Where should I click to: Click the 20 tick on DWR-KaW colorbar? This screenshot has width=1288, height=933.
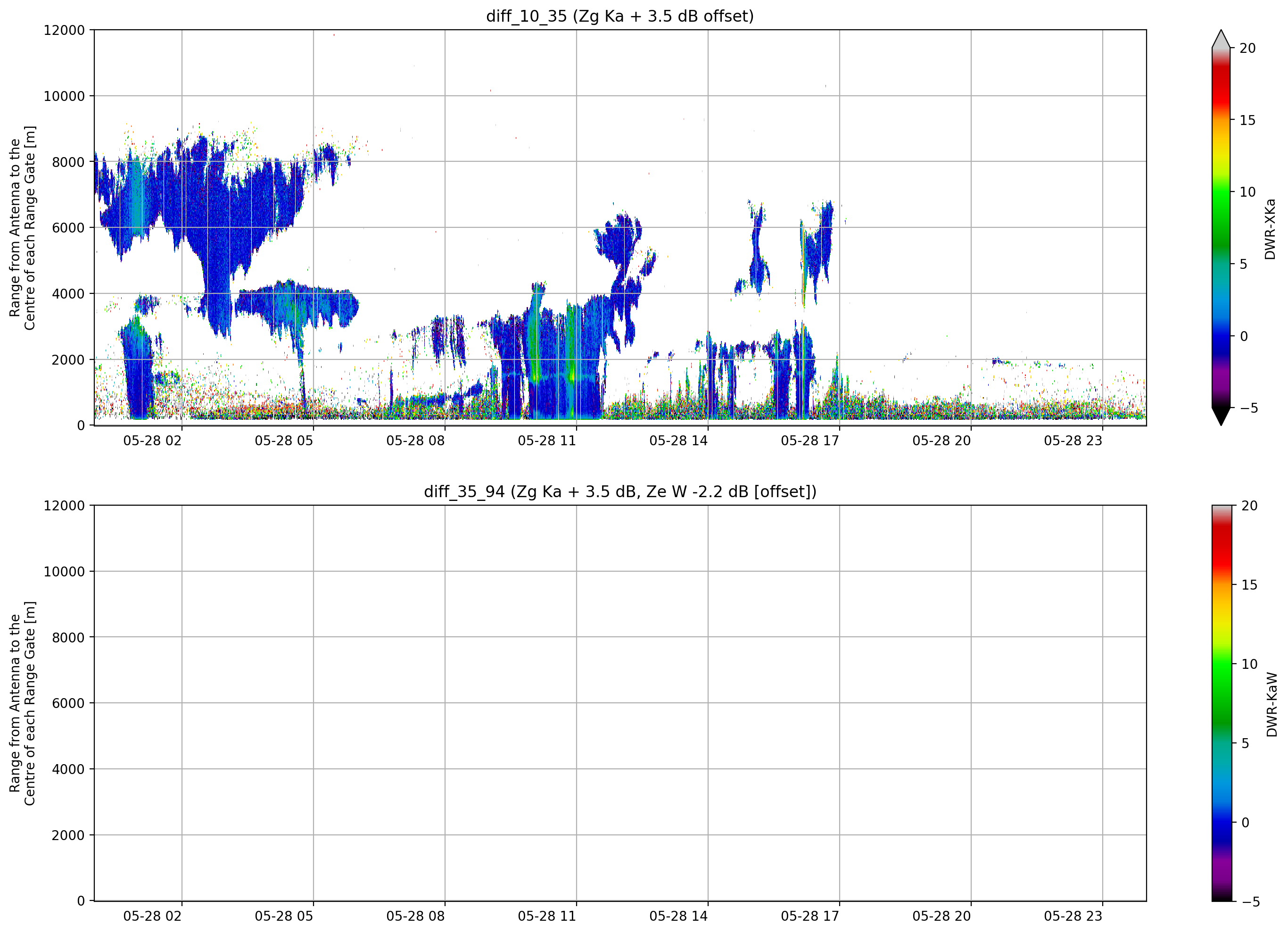[x=1249, y=506]
